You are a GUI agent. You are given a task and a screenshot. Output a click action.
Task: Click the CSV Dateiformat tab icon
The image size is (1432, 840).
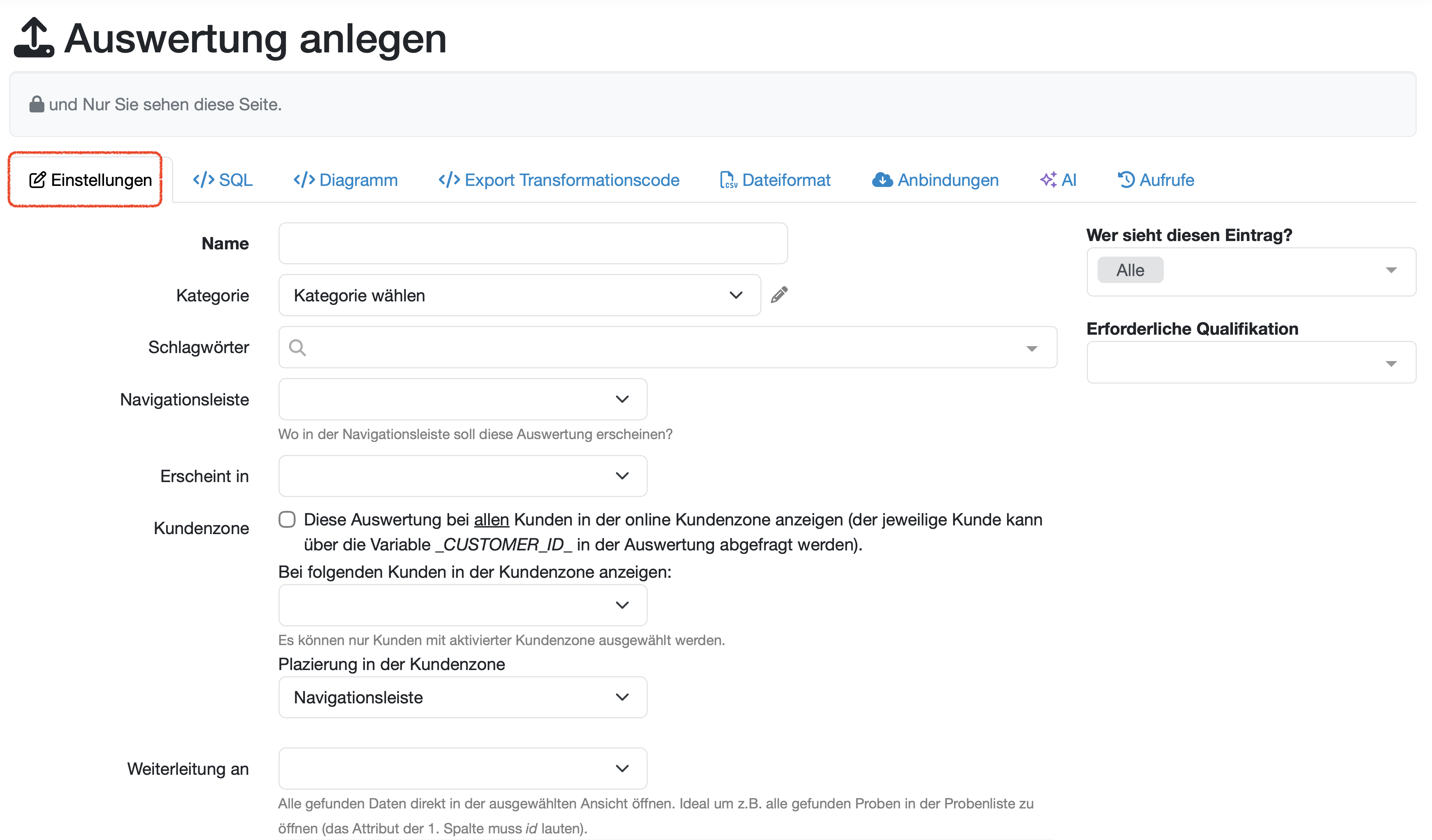click(x=728, y=180)
